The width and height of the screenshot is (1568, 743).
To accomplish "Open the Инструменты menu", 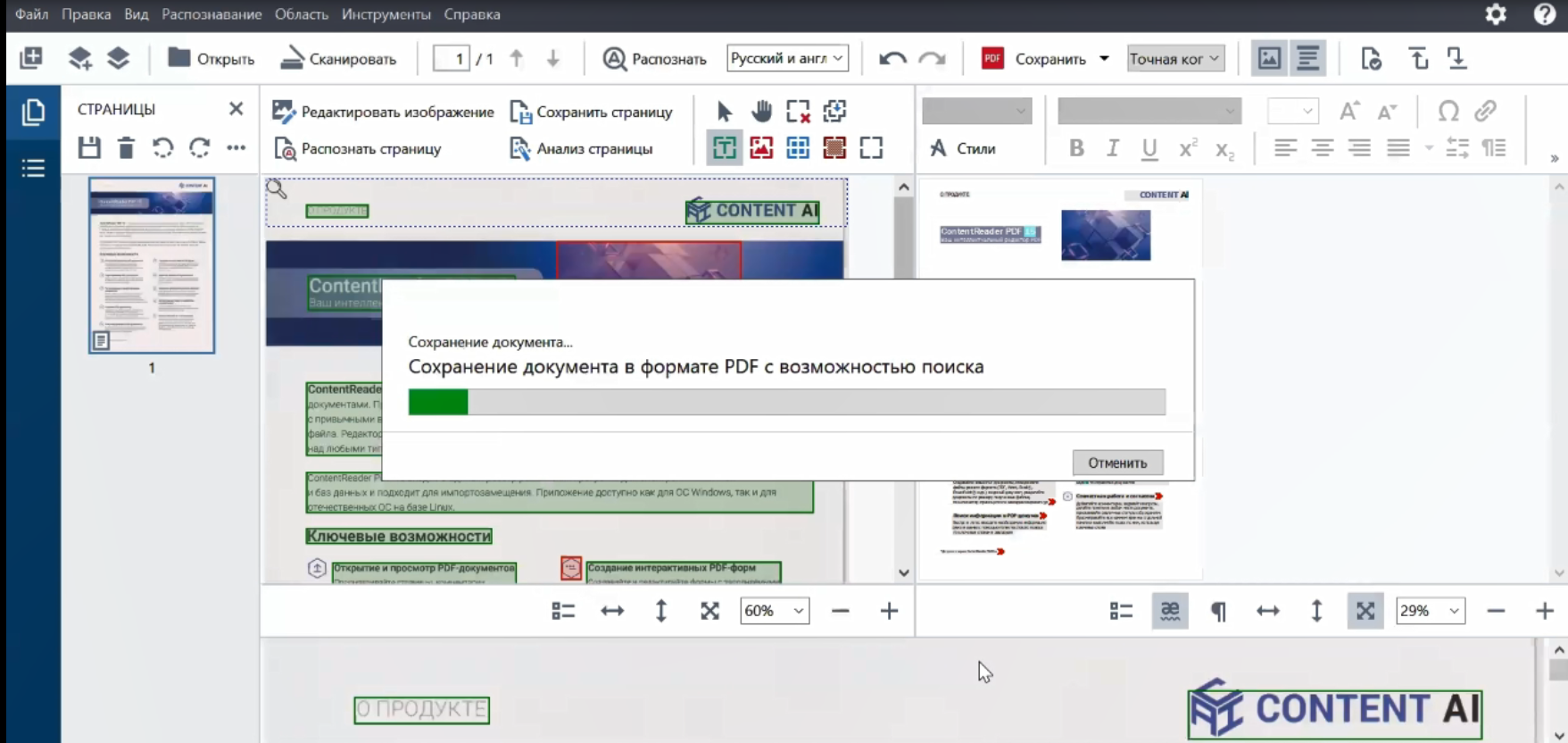I will click(x=386, y=14).
